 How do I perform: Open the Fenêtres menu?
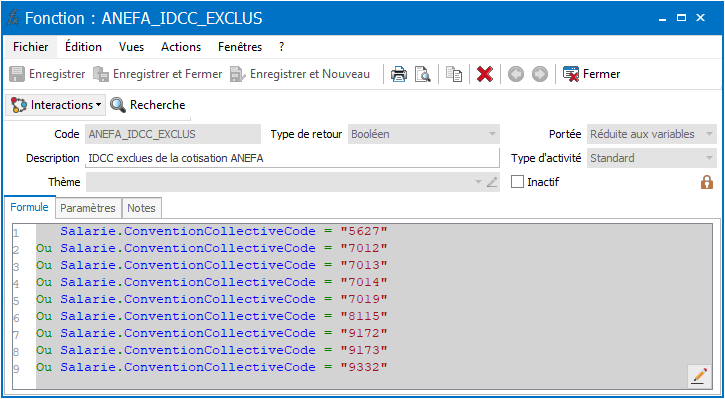[240, 47]
